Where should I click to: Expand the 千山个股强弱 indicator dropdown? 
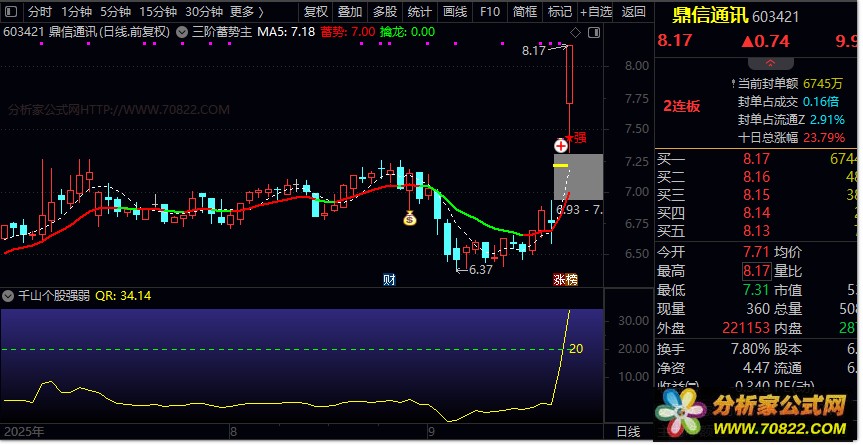(8, 296)
